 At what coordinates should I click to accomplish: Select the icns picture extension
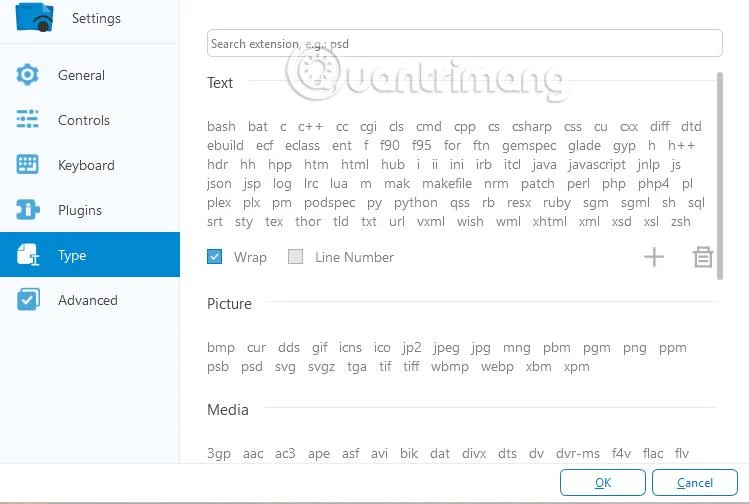[350, 347]
